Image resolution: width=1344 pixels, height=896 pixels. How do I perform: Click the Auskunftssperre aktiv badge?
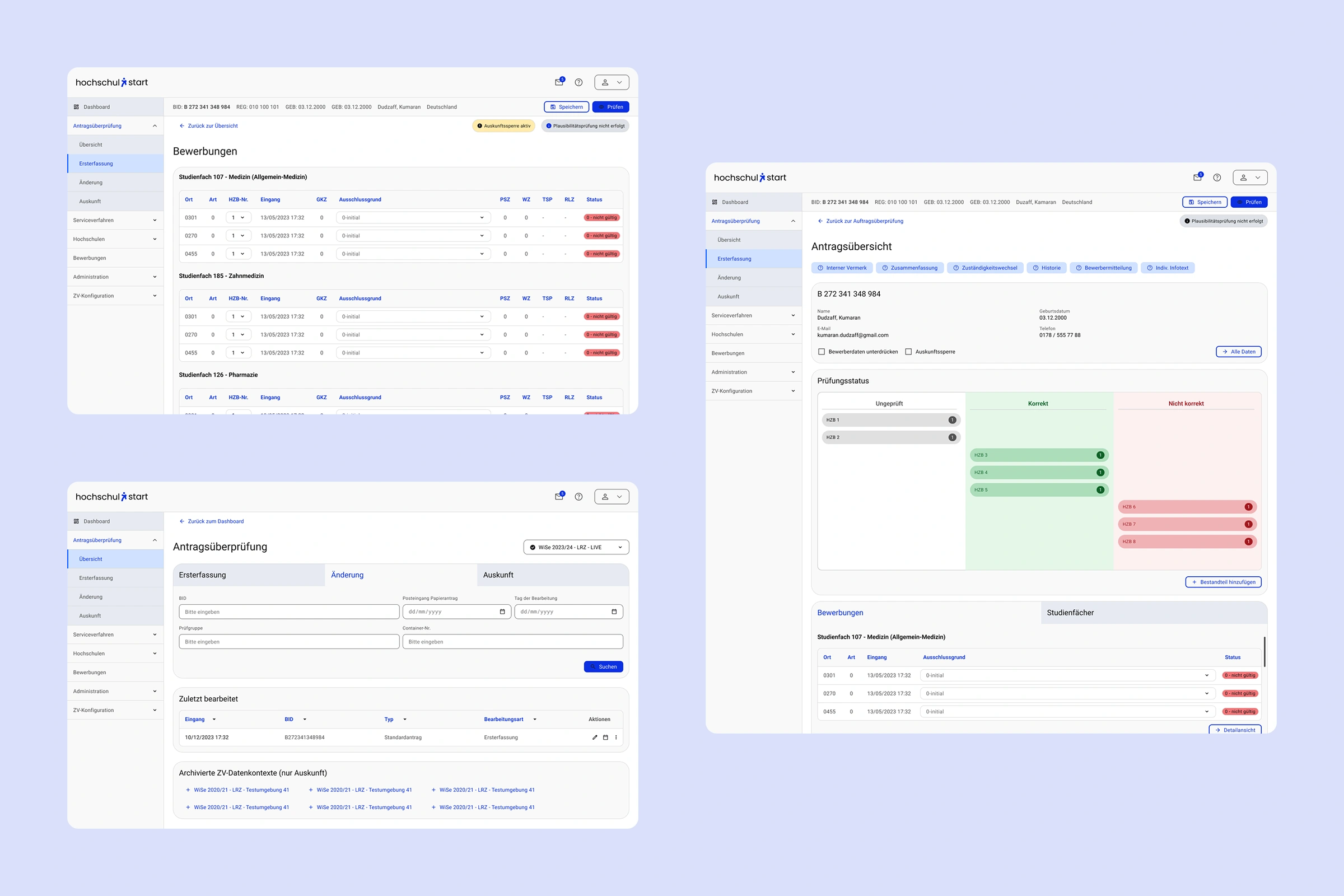coord(503,125)
